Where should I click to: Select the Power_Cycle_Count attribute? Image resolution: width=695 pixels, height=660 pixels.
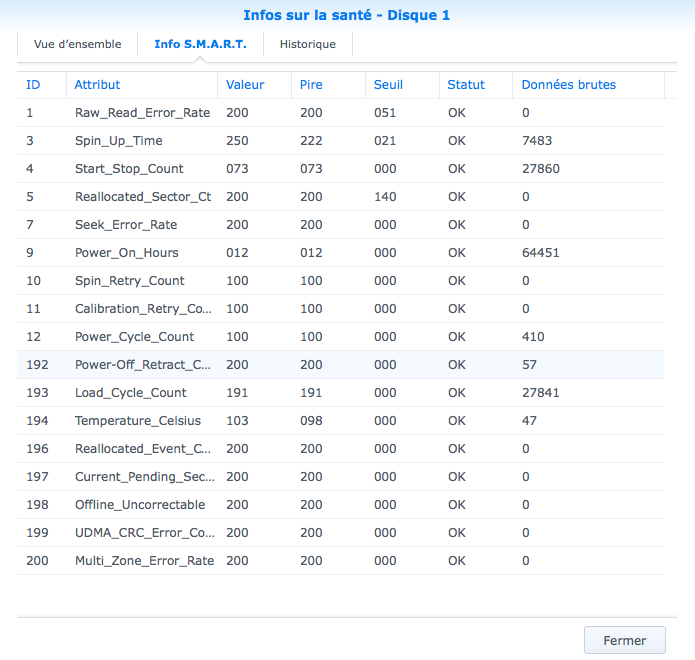pos(134,336)
